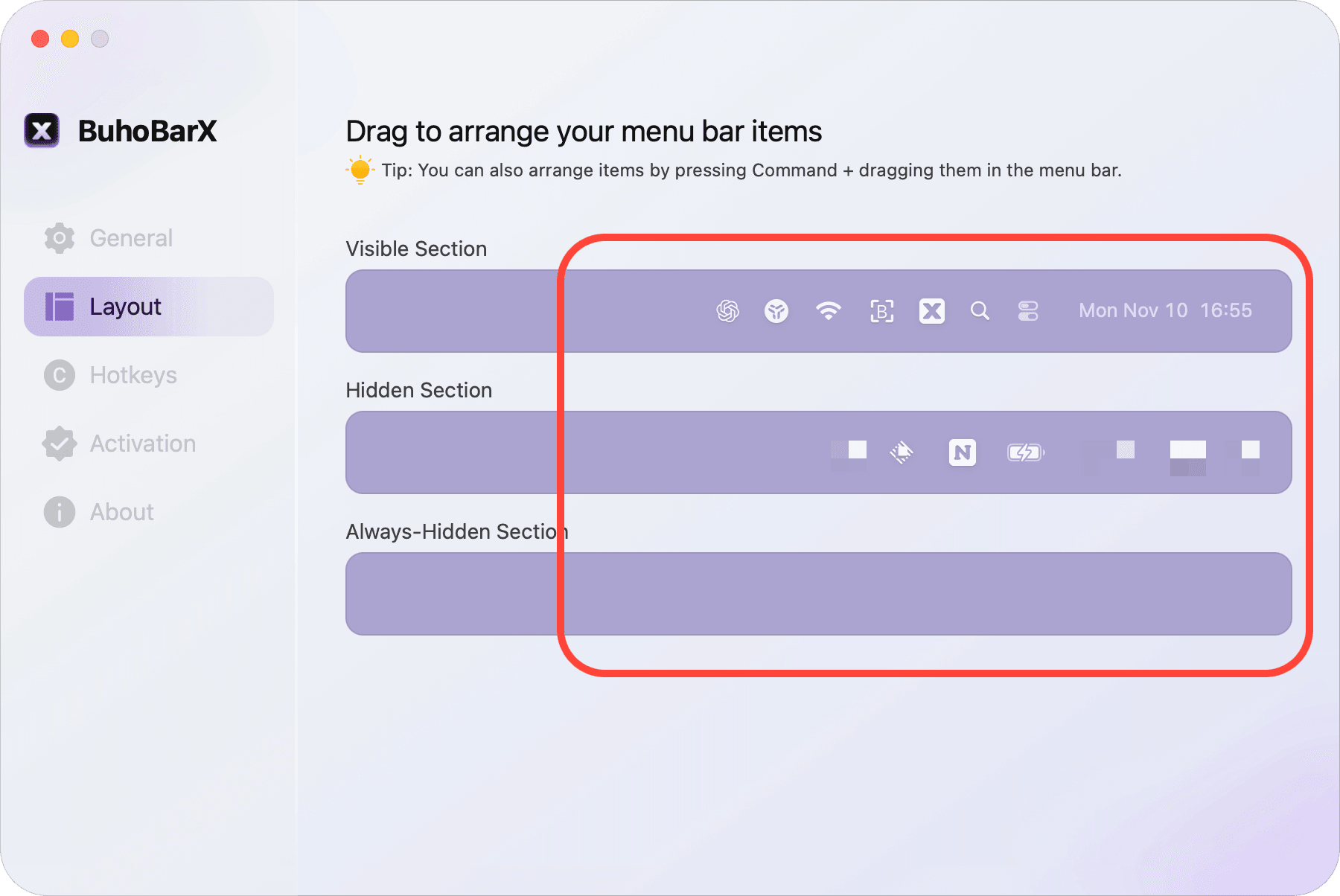Click the steering-wheel app icon near ChatGPT
The height and width of the screenshot is (896, 1340).
click(777, 311)
